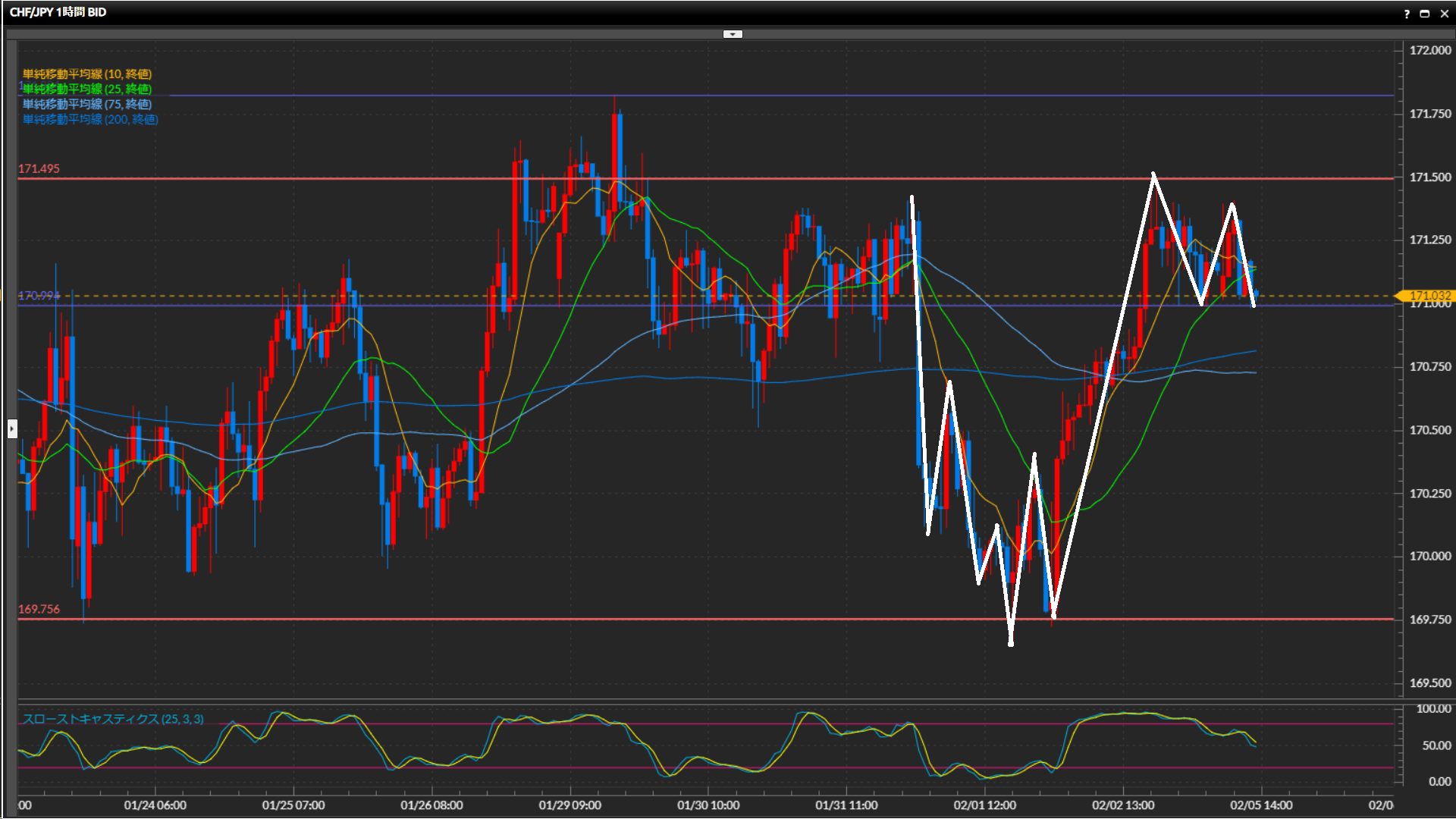Expand the hidden top toolbar arrow
This screenshot has width=1456, height=819.
click(733, 34)
